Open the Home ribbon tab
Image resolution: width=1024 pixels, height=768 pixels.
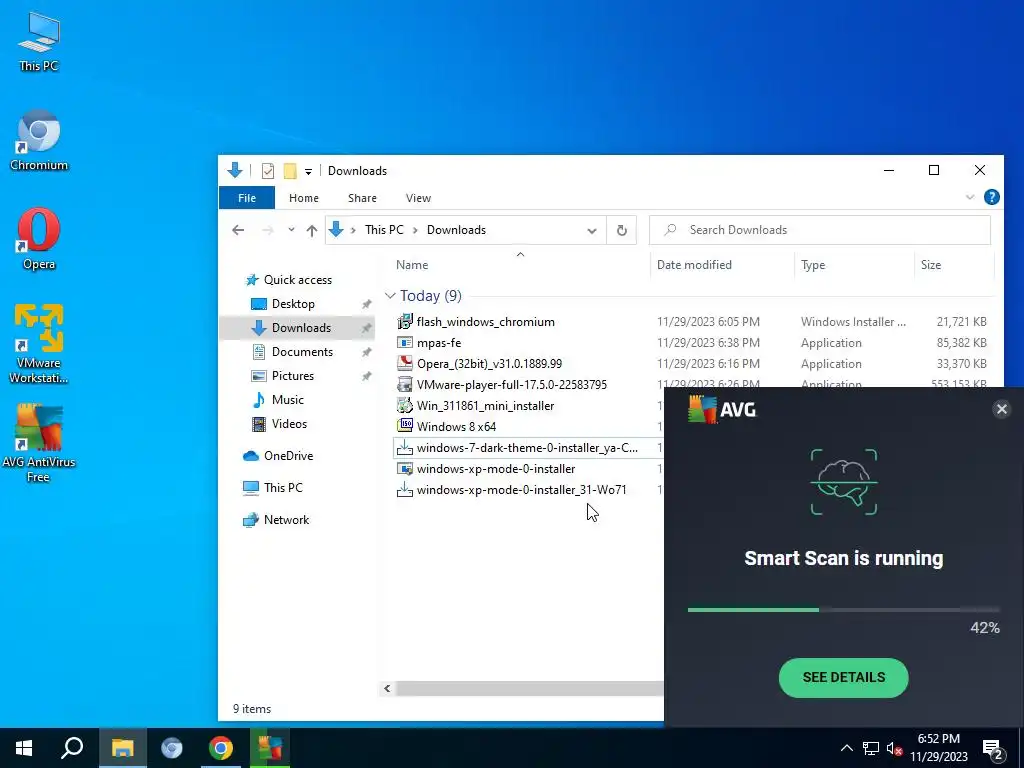click(x=304, y=198)
